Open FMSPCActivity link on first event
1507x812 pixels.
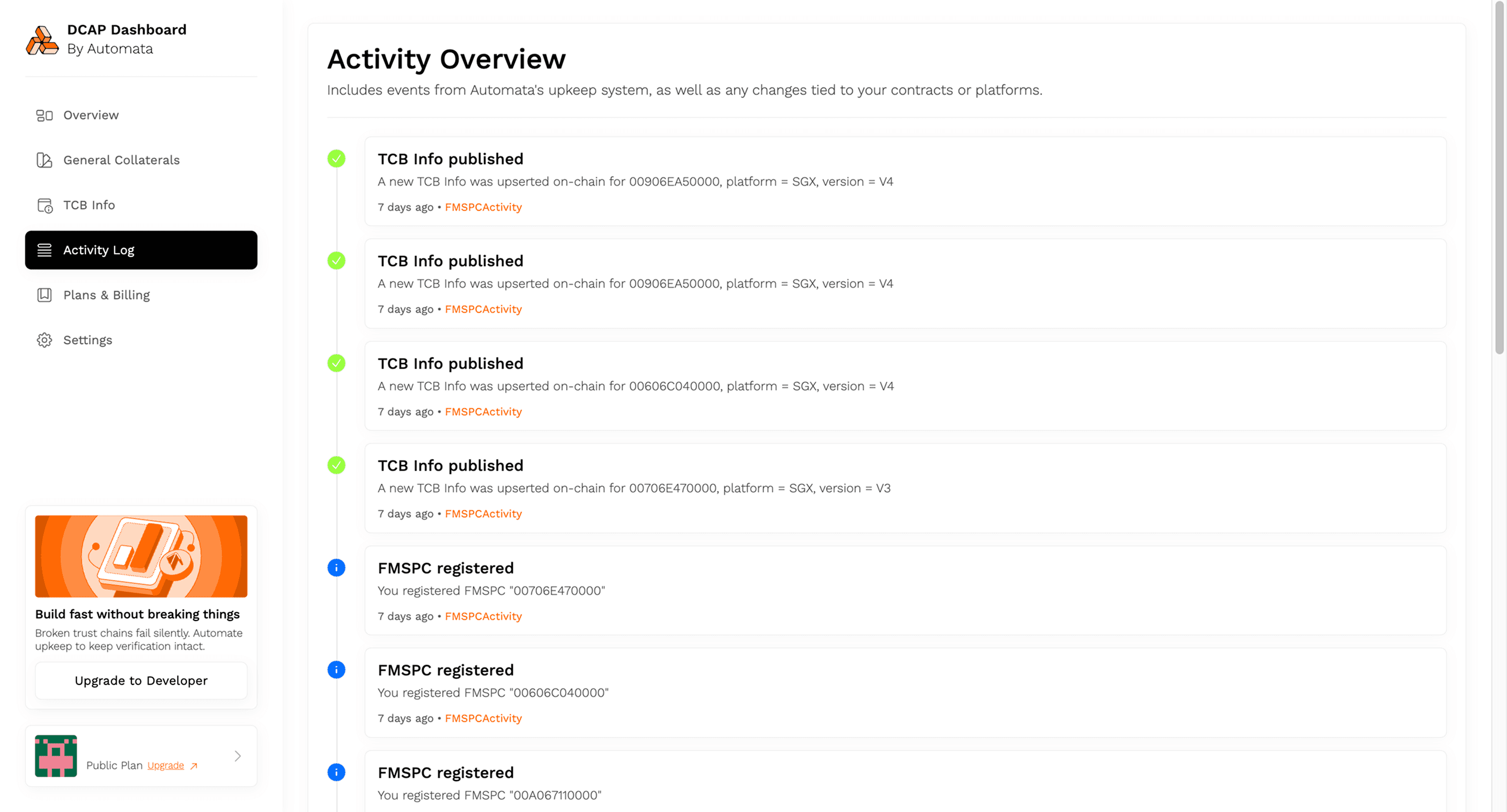click(483, 207)
